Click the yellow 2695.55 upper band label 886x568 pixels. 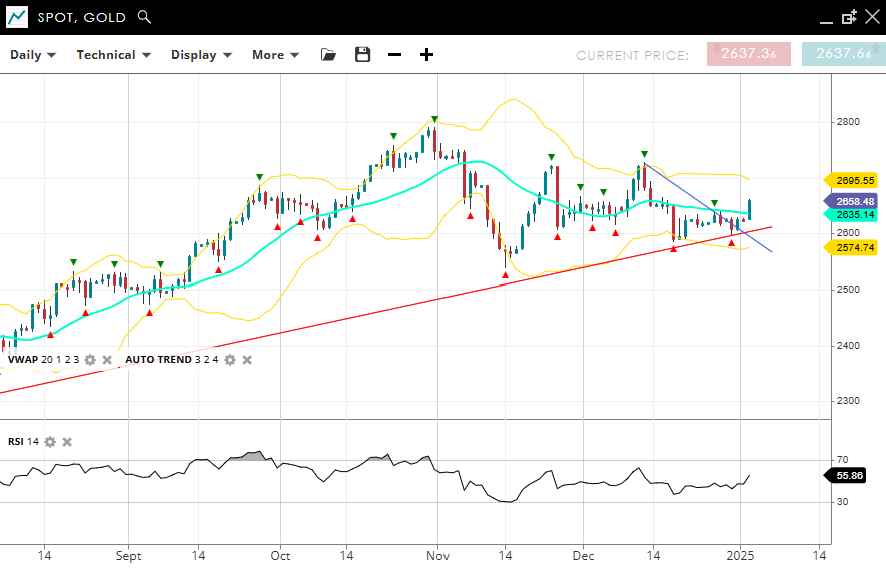tap(854, 180)
